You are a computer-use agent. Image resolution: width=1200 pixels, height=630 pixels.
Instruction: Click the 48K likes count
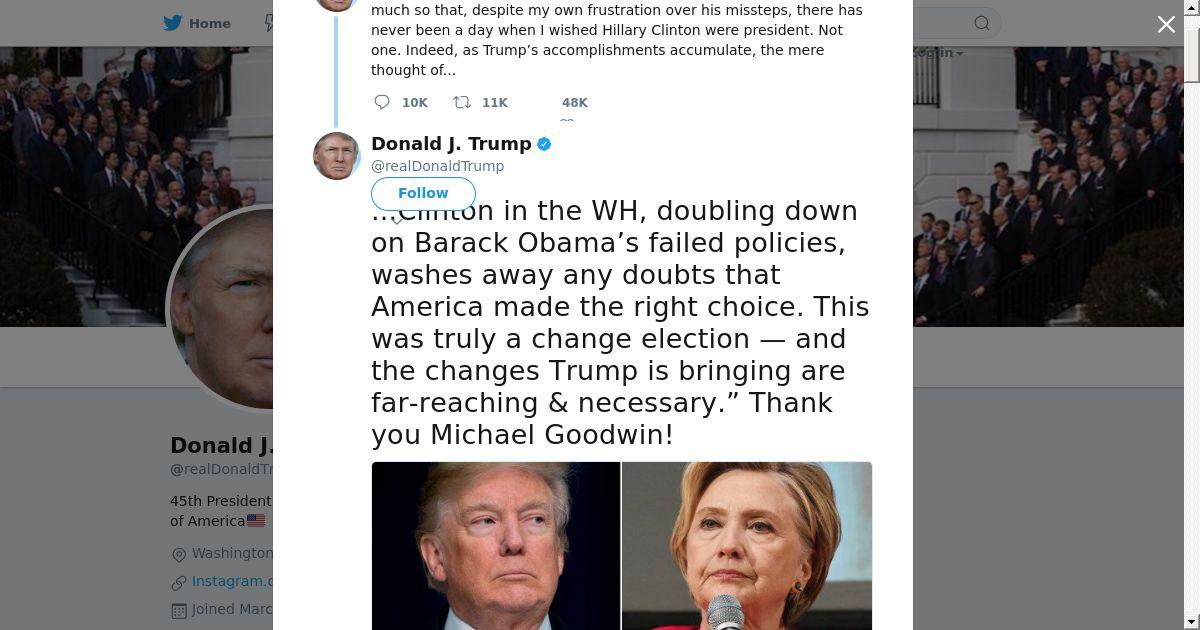(x=575, y=102)
